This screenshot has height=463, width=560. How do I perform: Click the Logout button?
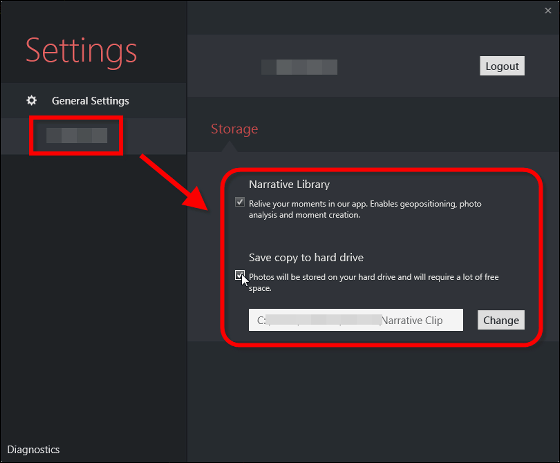[502, 66]
